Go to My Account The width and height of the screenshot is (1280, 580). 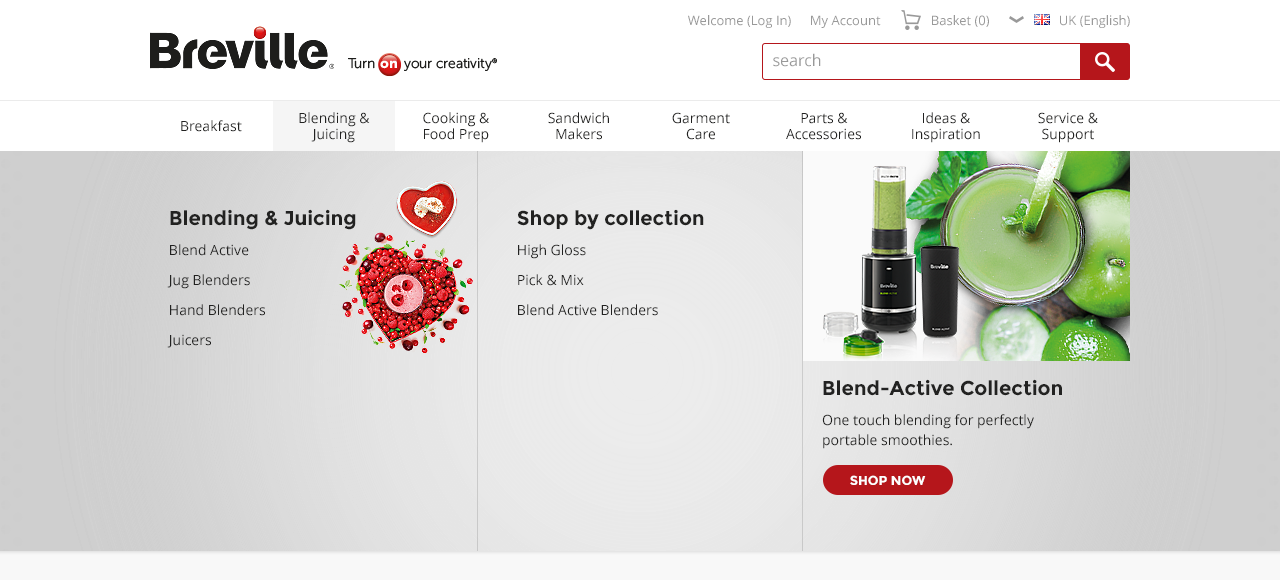(x=845, y=20)
